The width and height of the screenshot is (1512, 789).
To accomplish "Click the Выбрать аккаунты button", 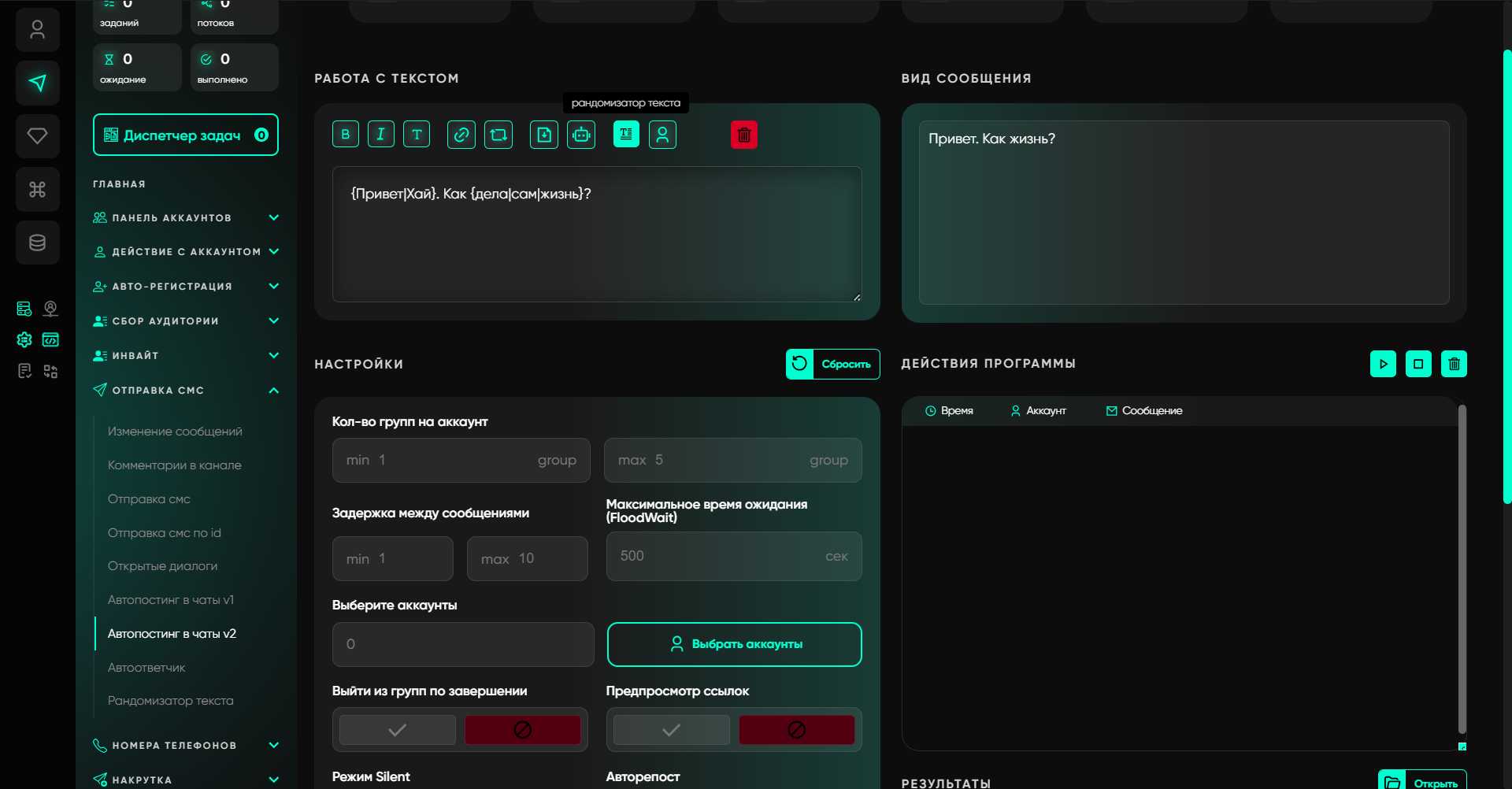I will 734,644.
